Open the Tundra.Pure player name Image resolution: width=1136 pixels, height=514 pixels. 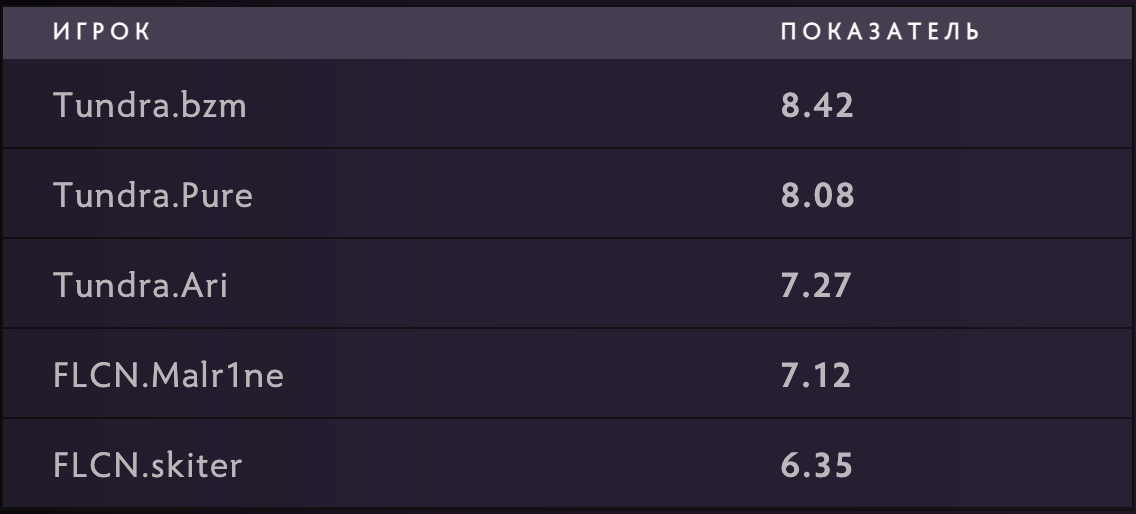click(x=153, y=195)
